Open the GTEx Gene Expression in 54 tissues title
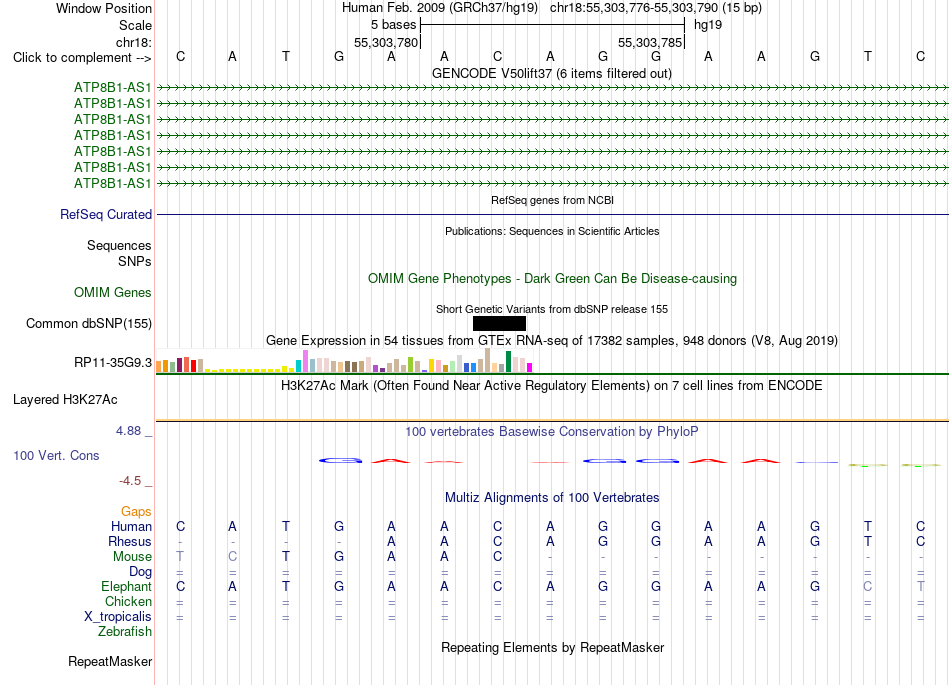This screenshot has width=950, height=685. [552, 340]
